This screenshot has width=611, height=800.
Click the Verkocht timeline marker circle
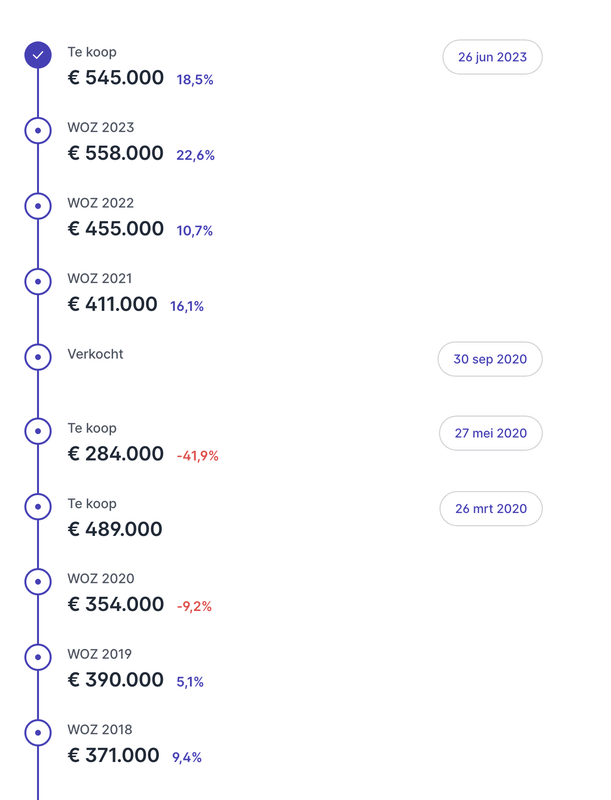click(x=38, y=356)
